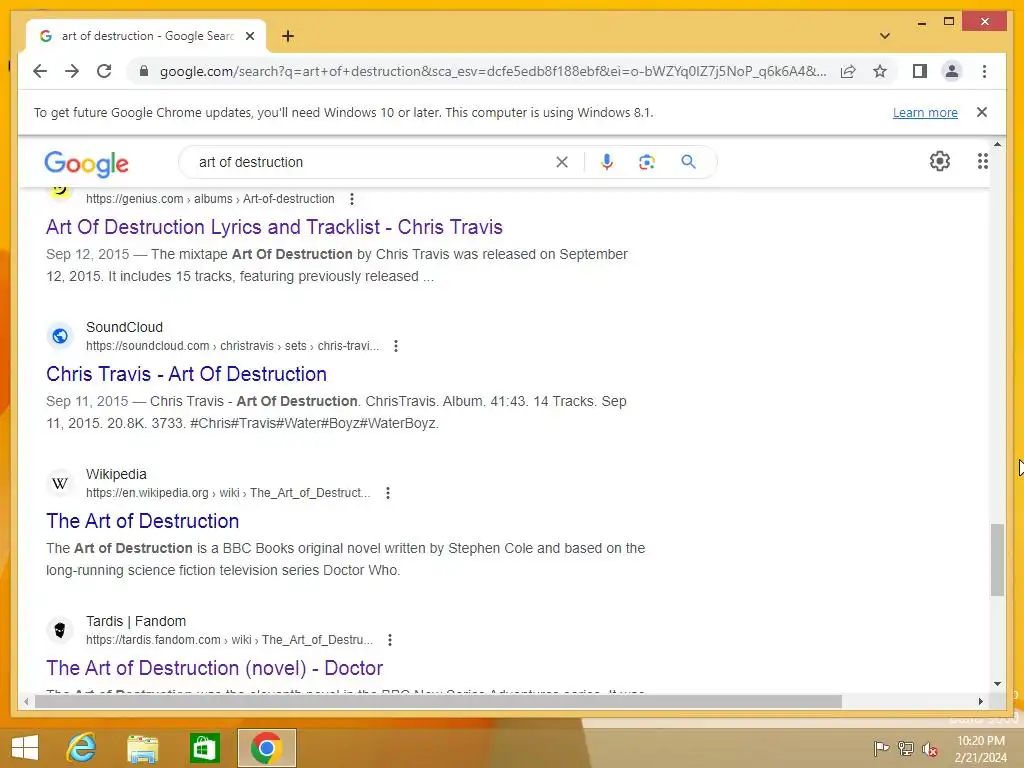
Task: Open The Art of Destruction (novel) link
Action: [214, 668]
